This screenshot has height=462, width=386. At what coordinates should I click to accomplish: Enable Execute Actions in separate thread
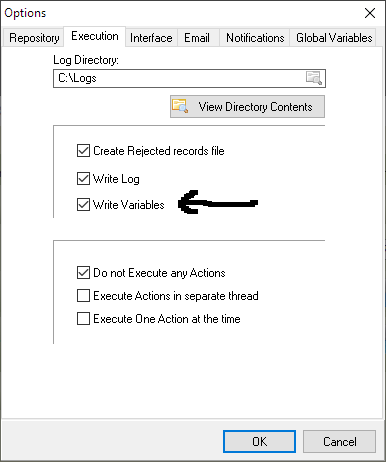(x=83, y=296)
